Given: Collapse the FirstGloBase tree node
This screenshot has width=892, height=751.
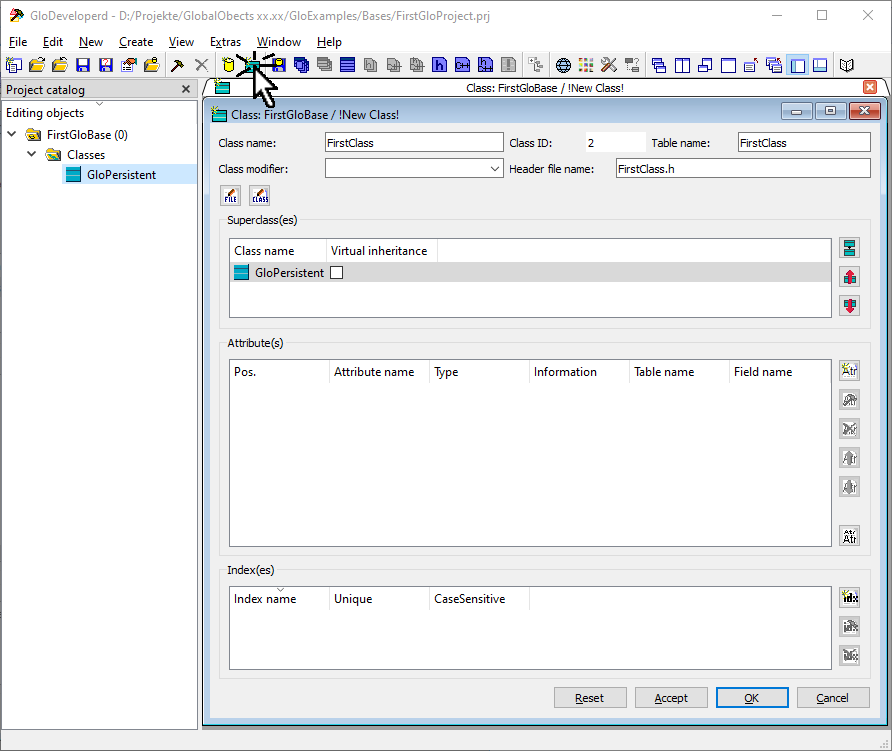Looking at the screenshot, I should (12, 134).
